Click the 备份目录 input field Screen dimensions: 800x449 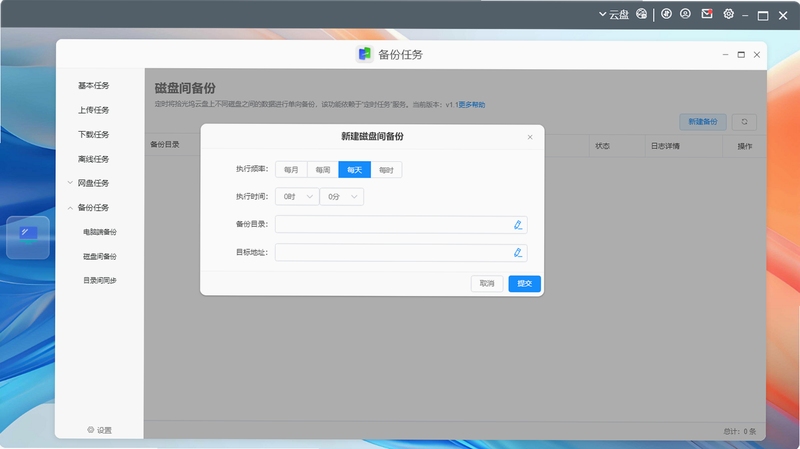tap(401, 224)
